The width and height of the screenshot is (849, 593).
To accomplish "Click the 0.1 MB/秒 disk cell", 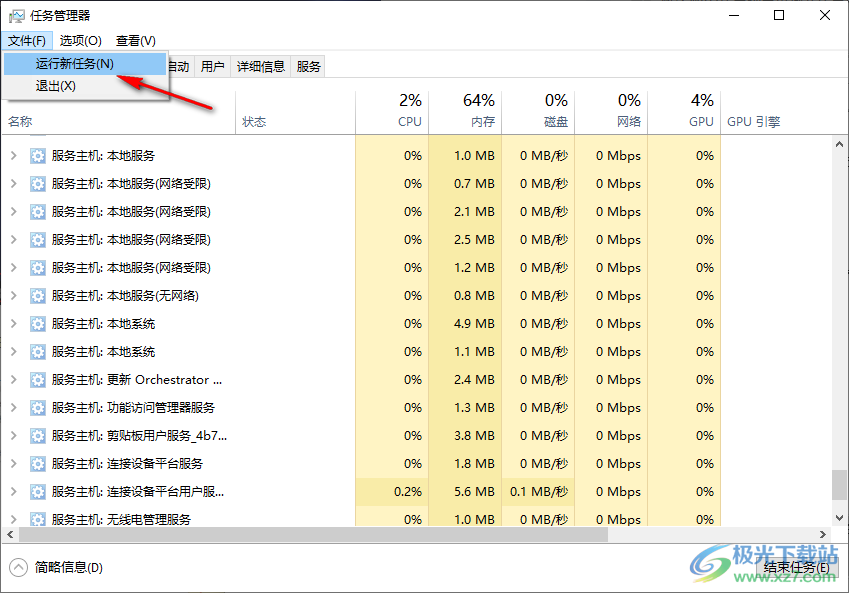I will pyautogui.click(x=538, y=492).
